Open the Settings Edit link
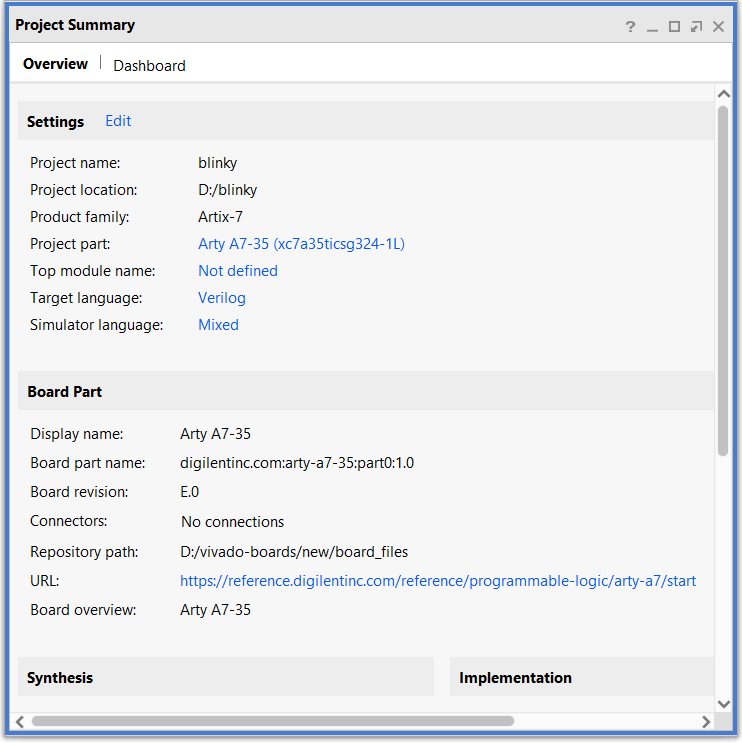Viewport: 742px width, 743px height. [x=118, y=121]
